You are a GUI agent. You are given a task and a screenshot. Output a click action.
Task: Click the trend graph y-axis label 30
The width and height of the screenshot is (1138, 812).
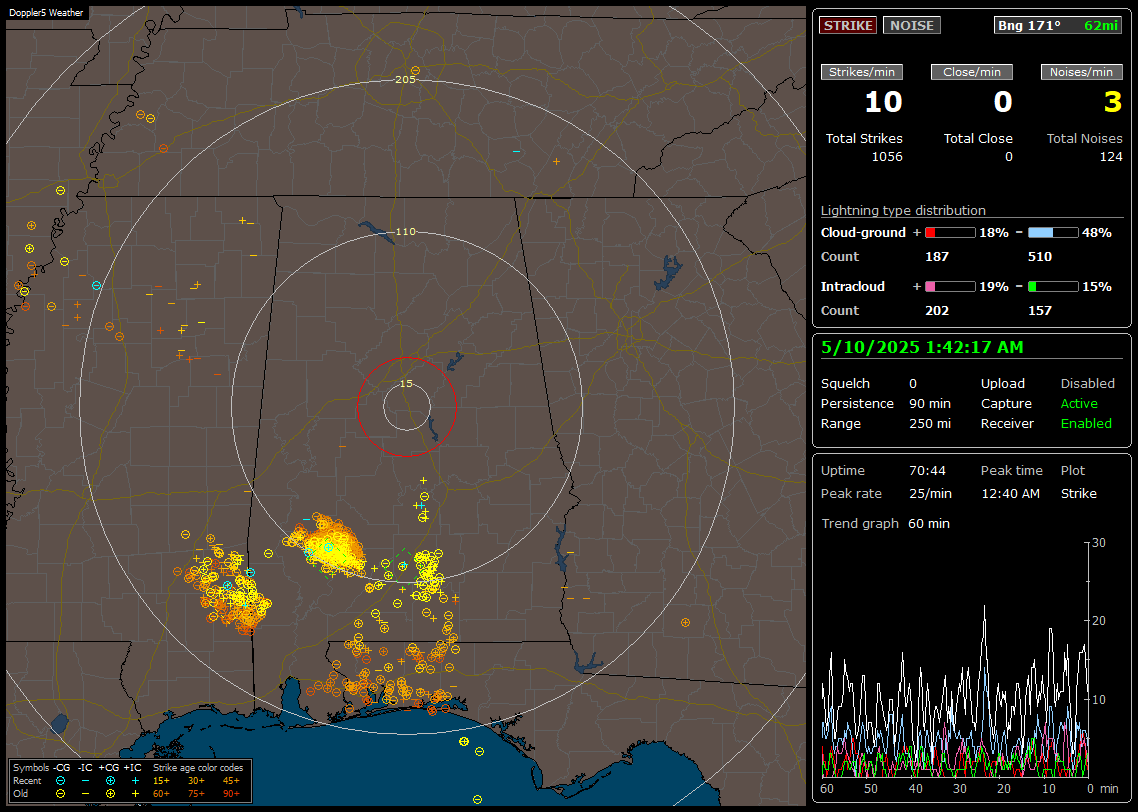click(1099, 543)
